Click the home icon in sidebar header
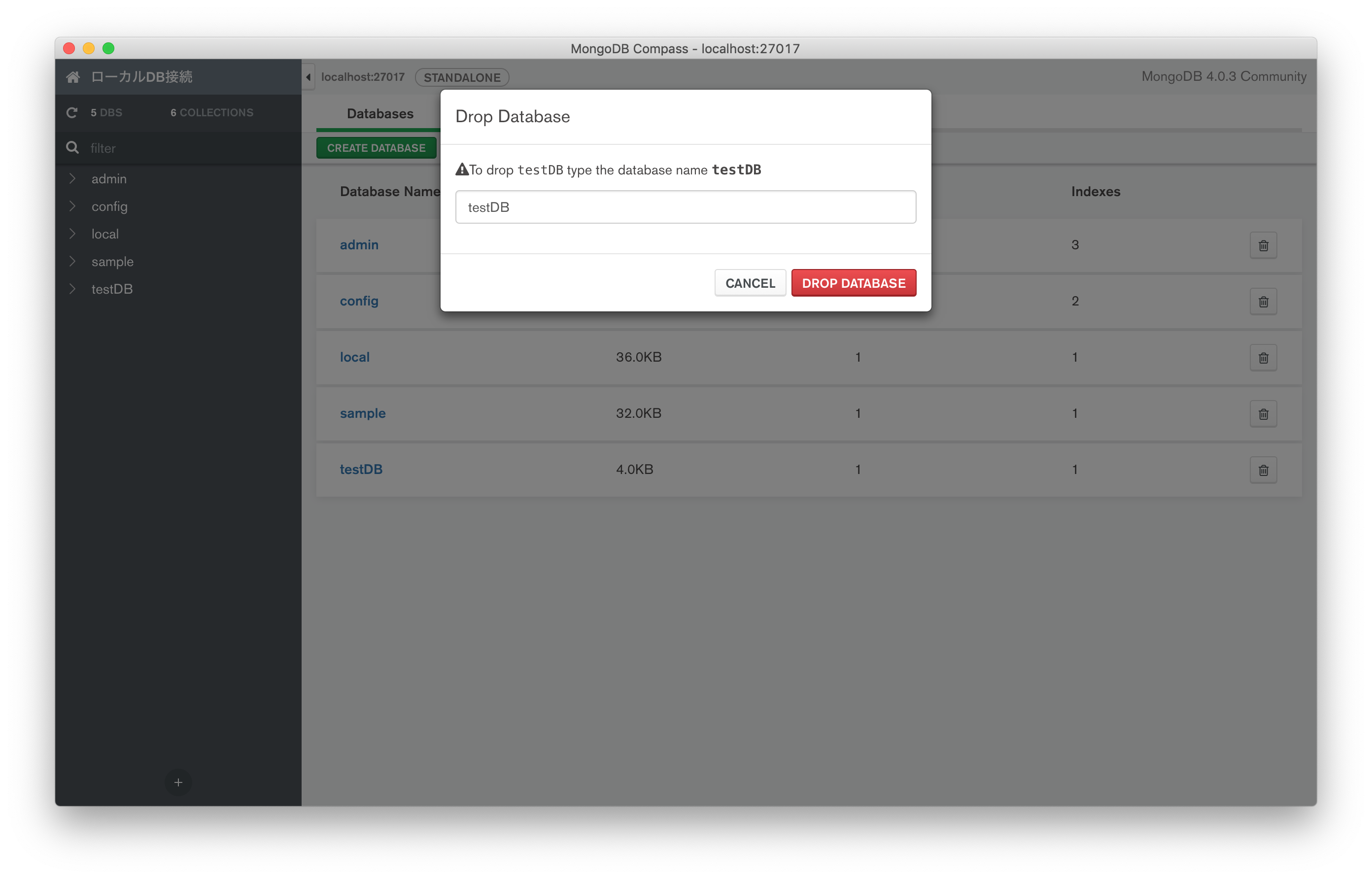 coord(73,76)
